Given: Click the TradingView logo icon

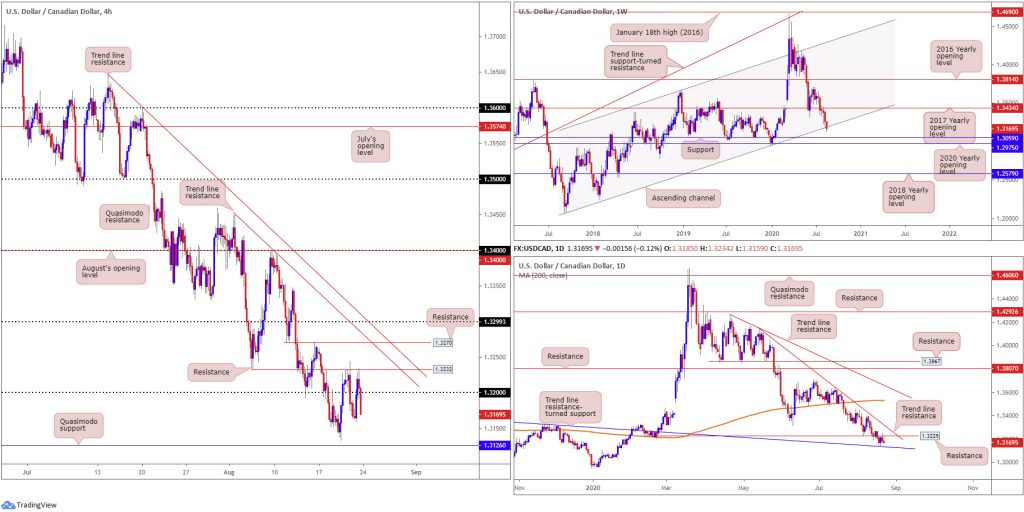Looking at the screenshot, I should [8, 504].
